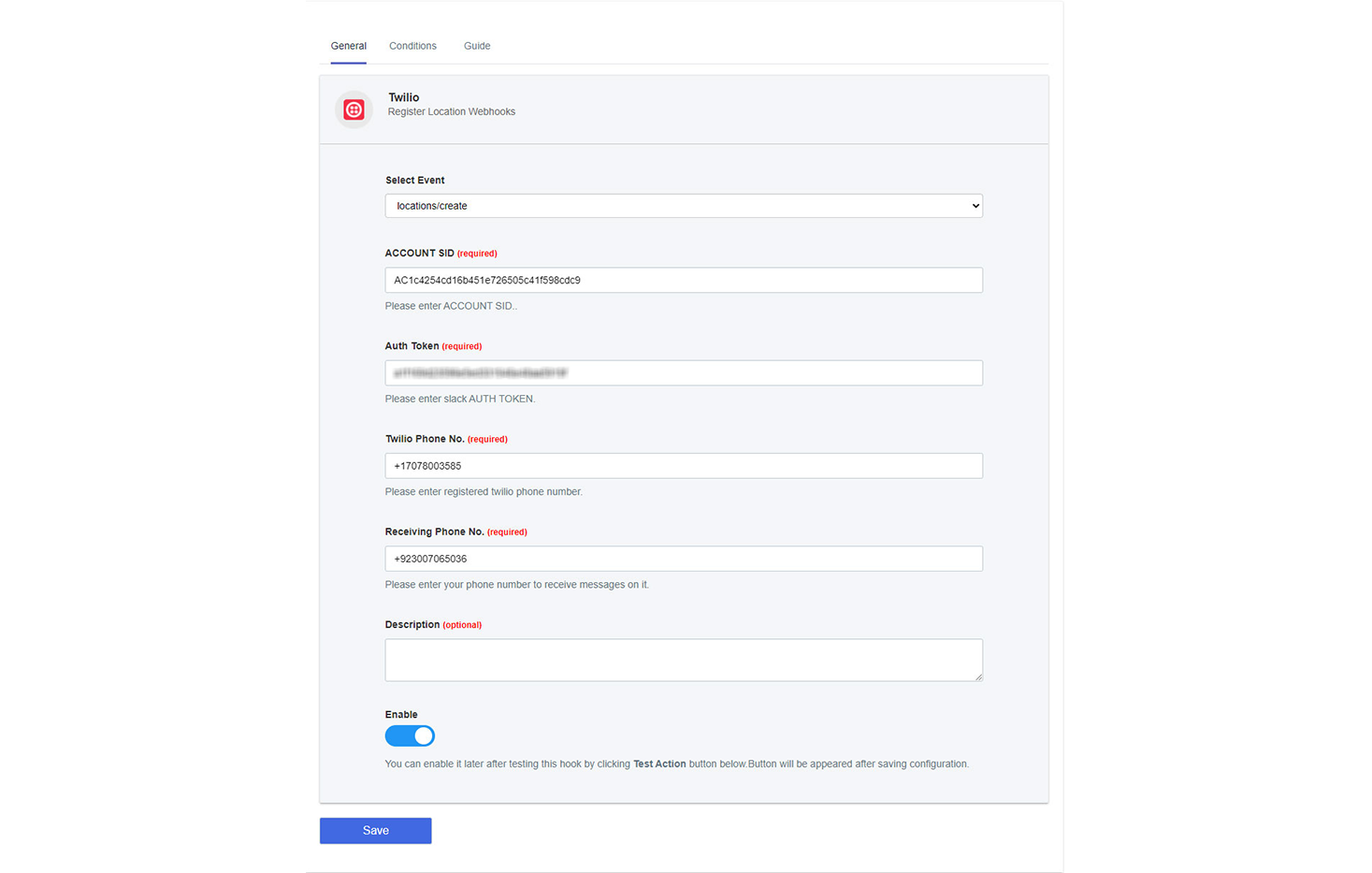Viewport: 1372px width, 873px height.
Task: Open the Guide tab
Action: pyautogui.click(x=477, y=46)
